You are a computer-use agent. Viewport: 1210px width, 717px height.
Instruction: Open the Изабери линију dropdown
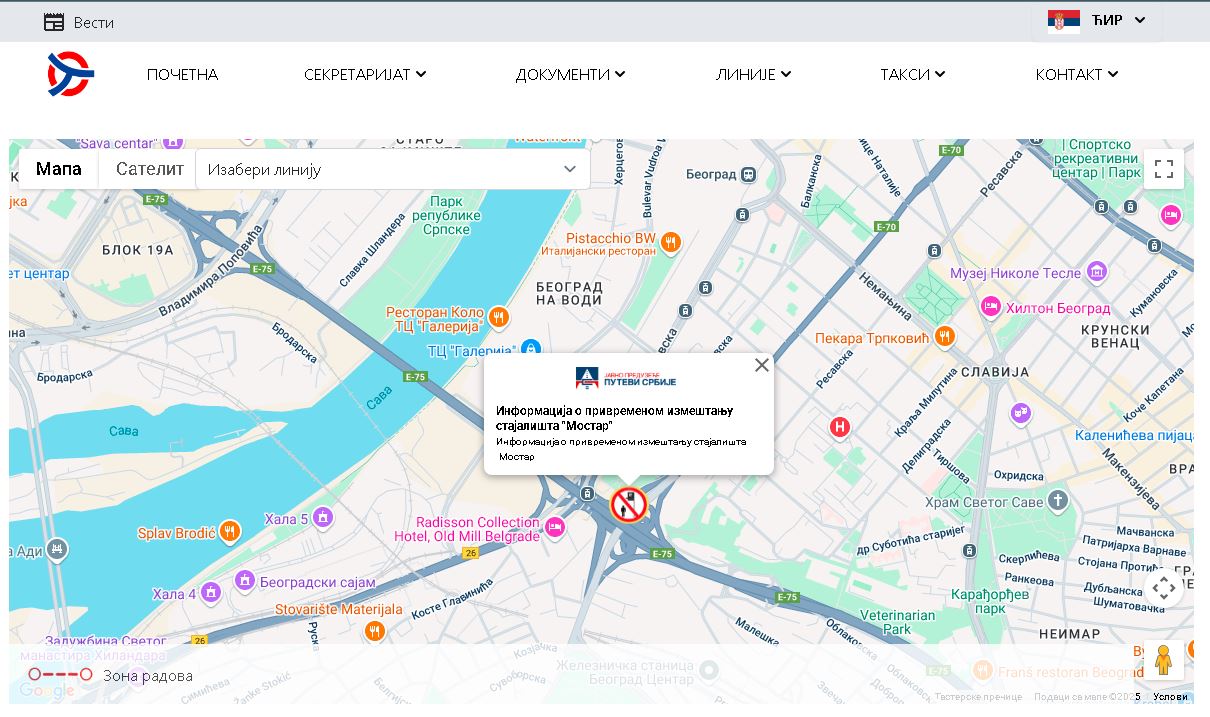click(393, 169)
